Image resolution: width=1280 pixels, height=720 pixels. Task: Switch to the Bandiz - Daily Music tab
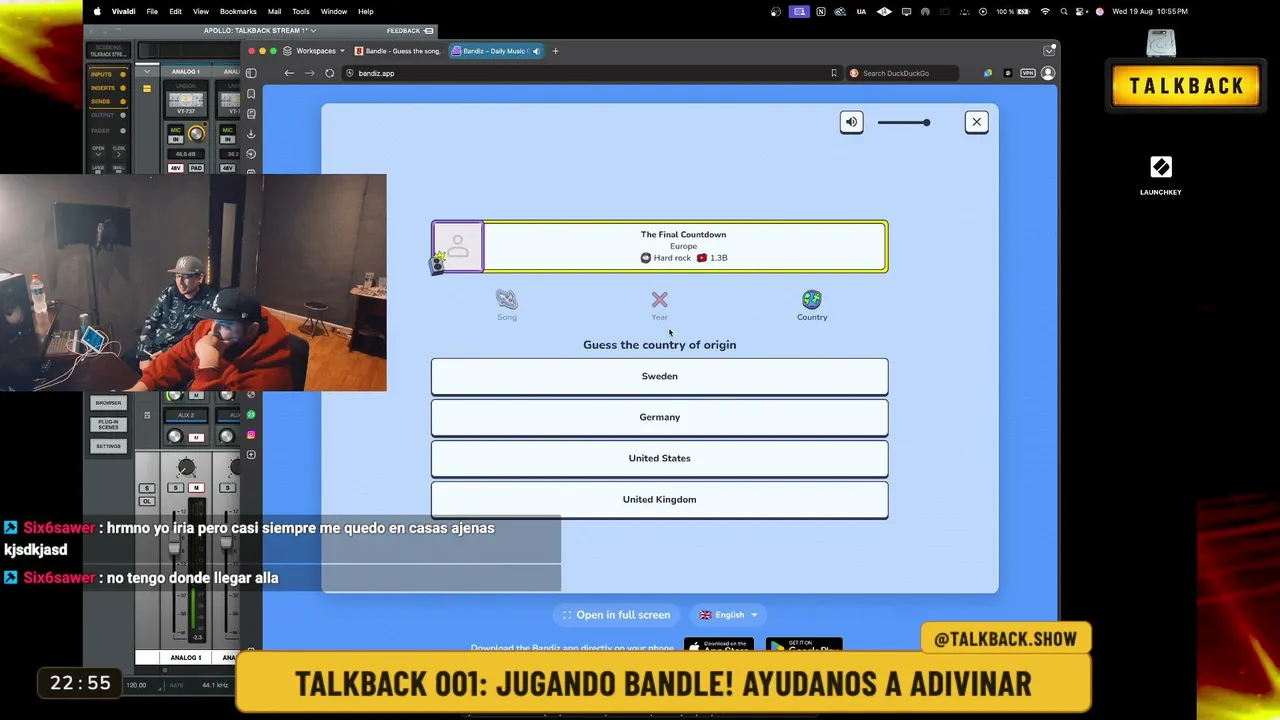click(x=496, y=51)
